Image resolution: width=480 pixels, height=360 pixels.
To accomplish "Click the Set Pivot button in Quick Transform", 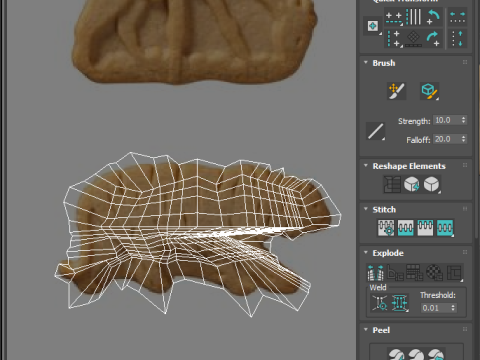I will (x=373, y=26).
